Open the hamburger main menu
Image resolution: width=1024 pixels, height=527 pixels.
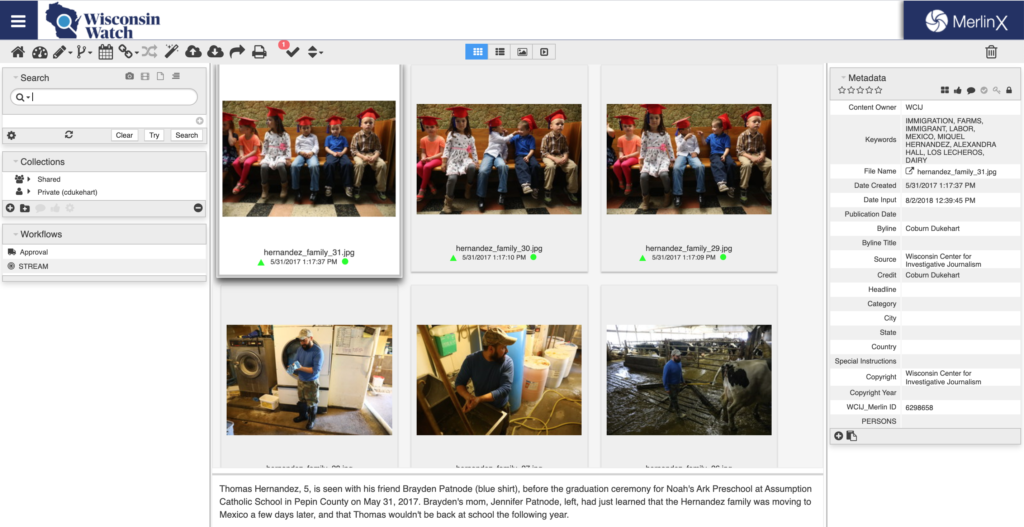point(18,20)
